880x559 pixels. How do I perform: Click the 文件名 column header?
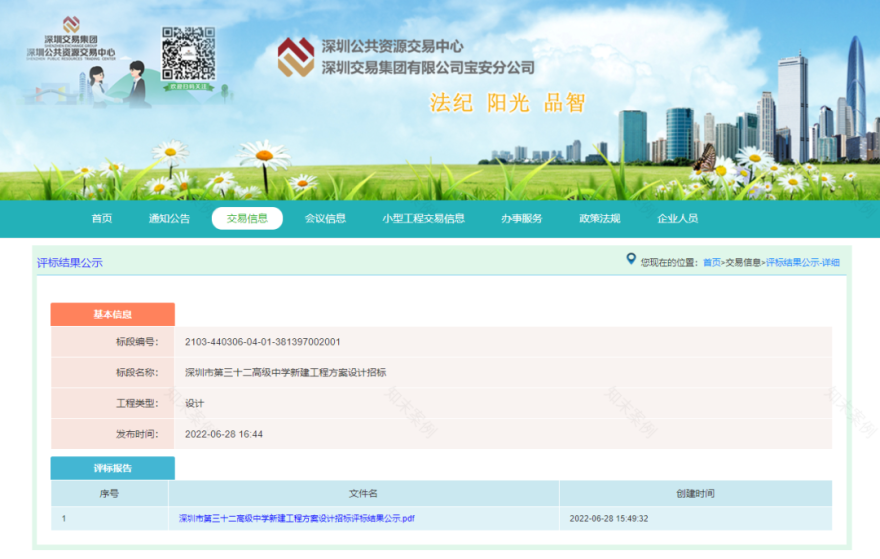coord(363,493)
